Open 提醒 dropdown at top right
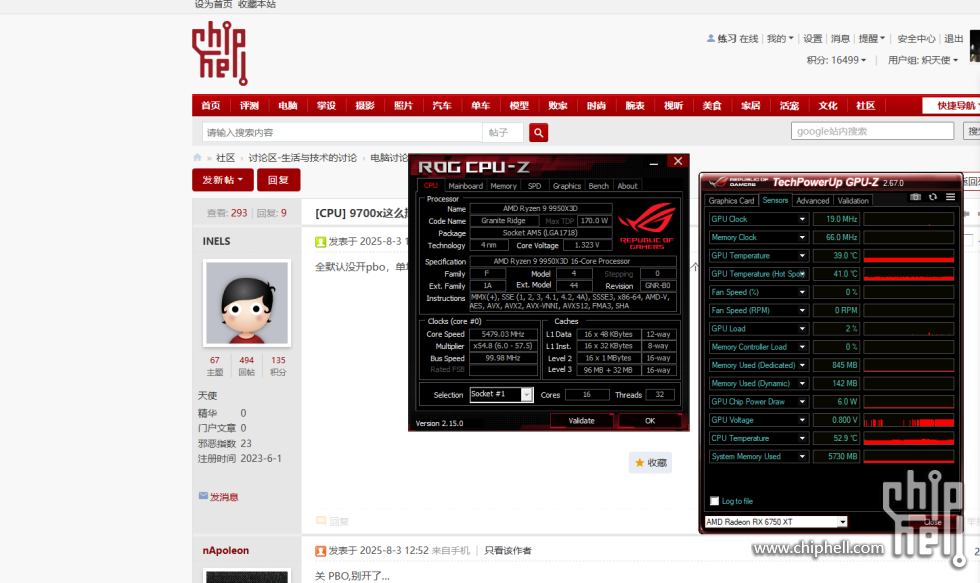 tap(871, 39)
